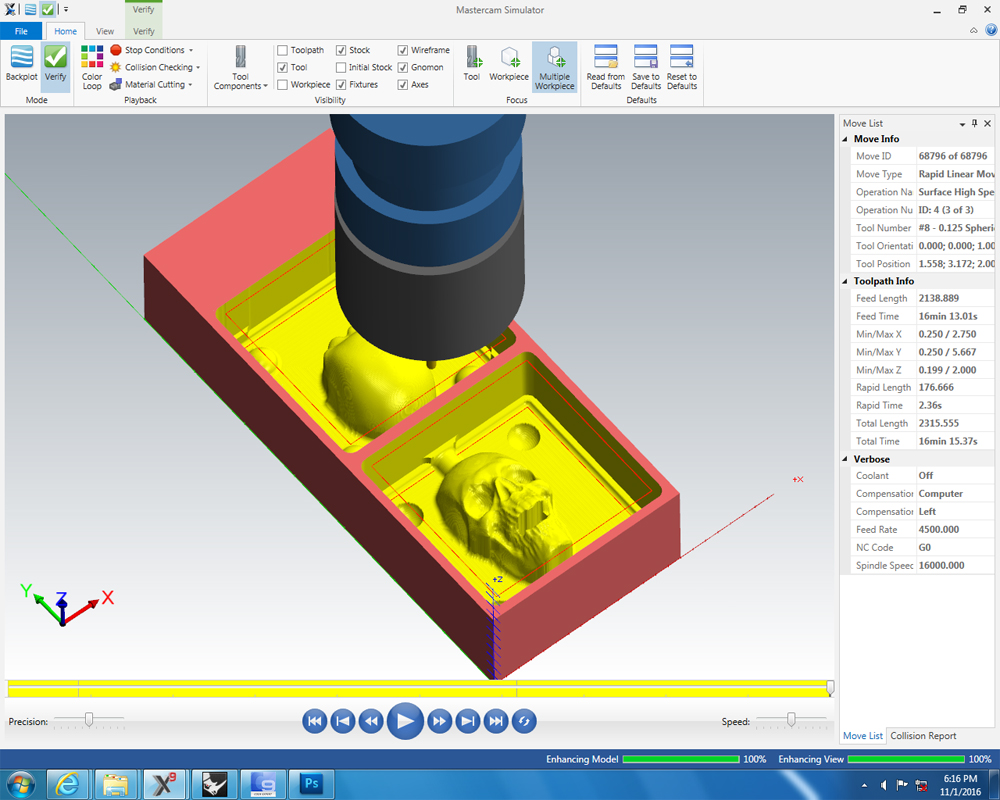Collapse the Verbose section
1000x800 pixels.
pyautogui.click(x=846, y=459)
